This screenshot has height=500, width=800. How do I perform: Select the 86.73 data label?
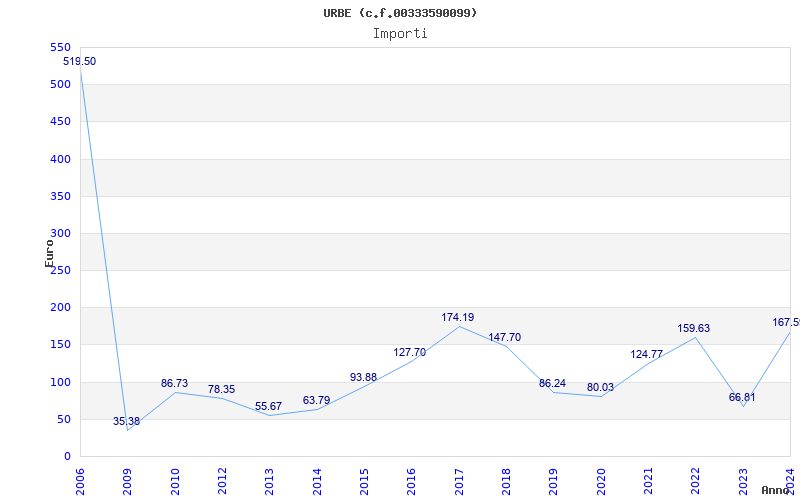click(174, 383)
